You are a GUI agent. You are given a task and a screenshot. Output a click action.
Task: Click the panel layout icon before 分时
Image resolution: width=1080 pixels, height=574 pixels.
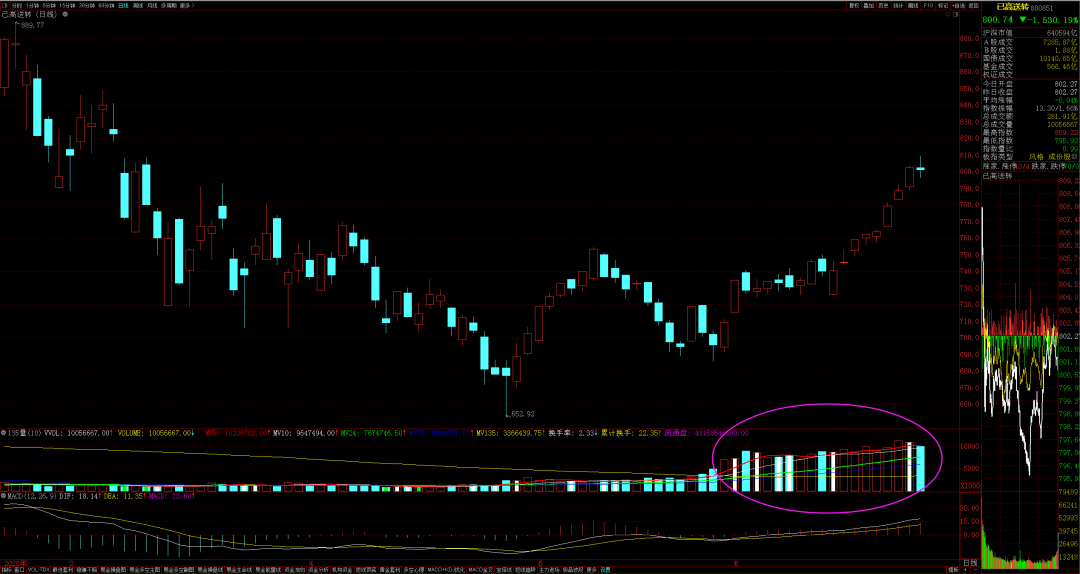point(5,6)
